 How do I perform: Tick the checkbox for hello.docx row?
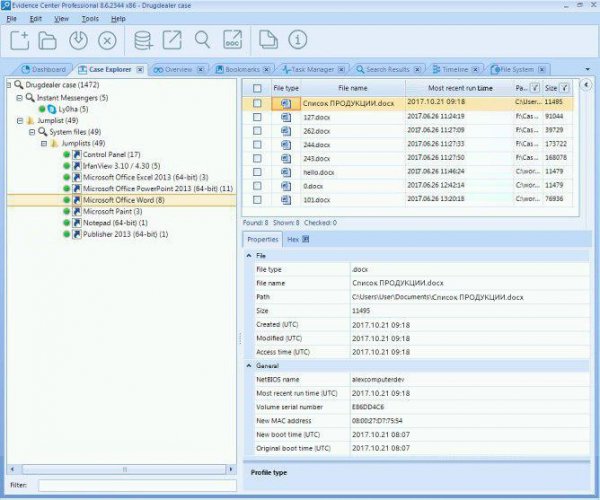[257, 172]
